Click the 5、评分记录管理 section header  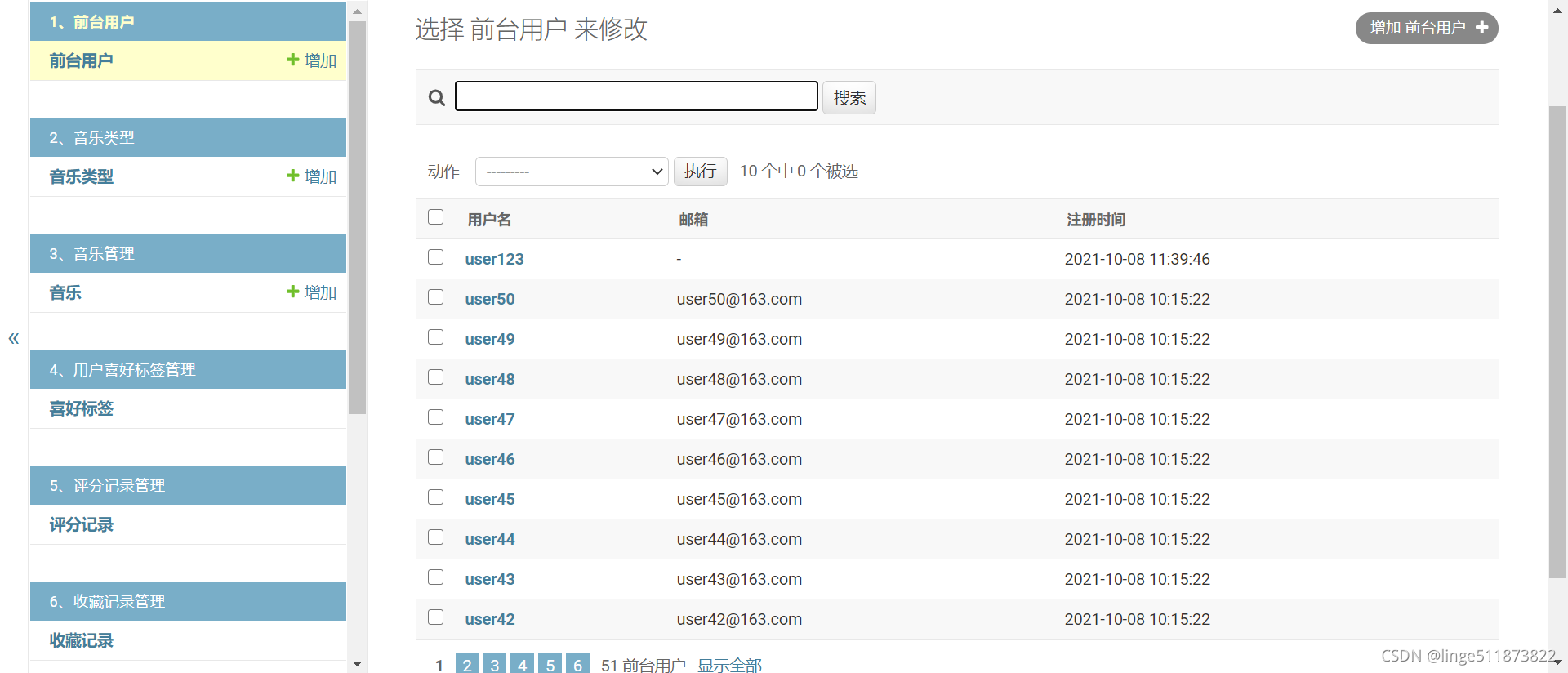point(188,485)
